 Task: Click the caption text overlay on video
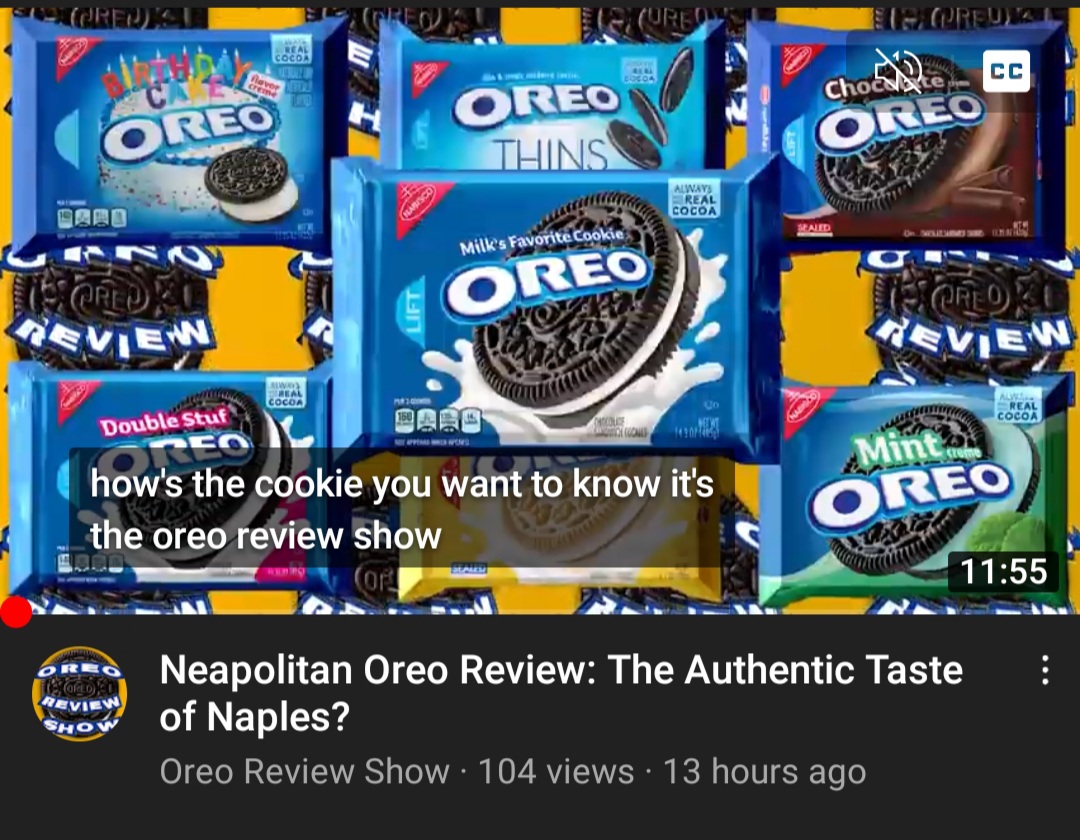(x=402, y=509)
